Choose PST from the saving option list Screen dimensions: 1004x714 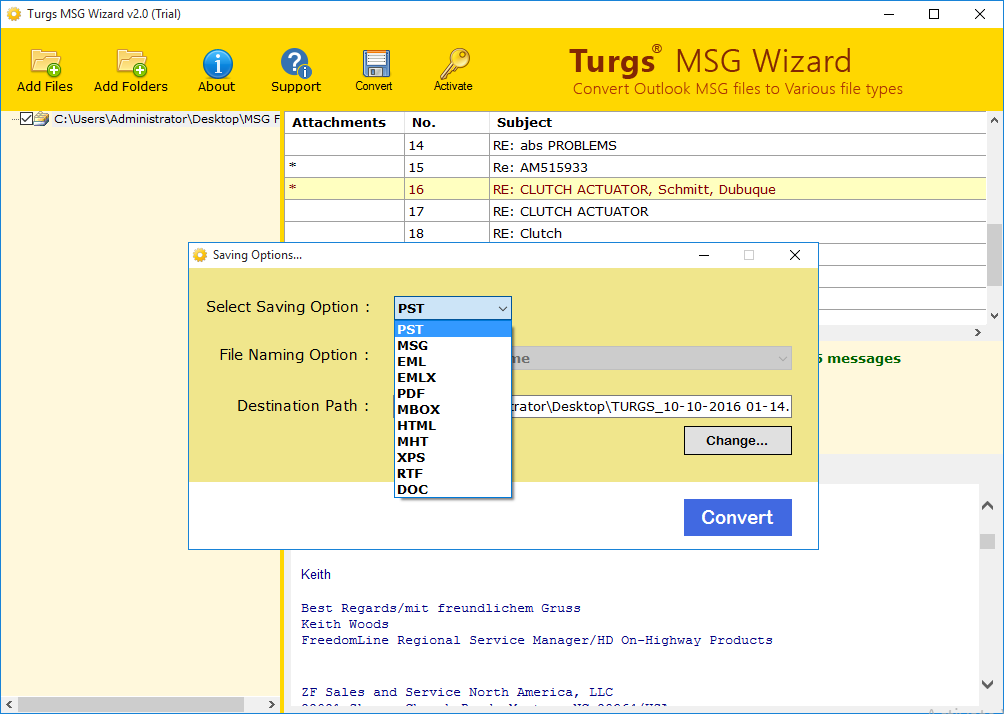(x=453, y=329)
